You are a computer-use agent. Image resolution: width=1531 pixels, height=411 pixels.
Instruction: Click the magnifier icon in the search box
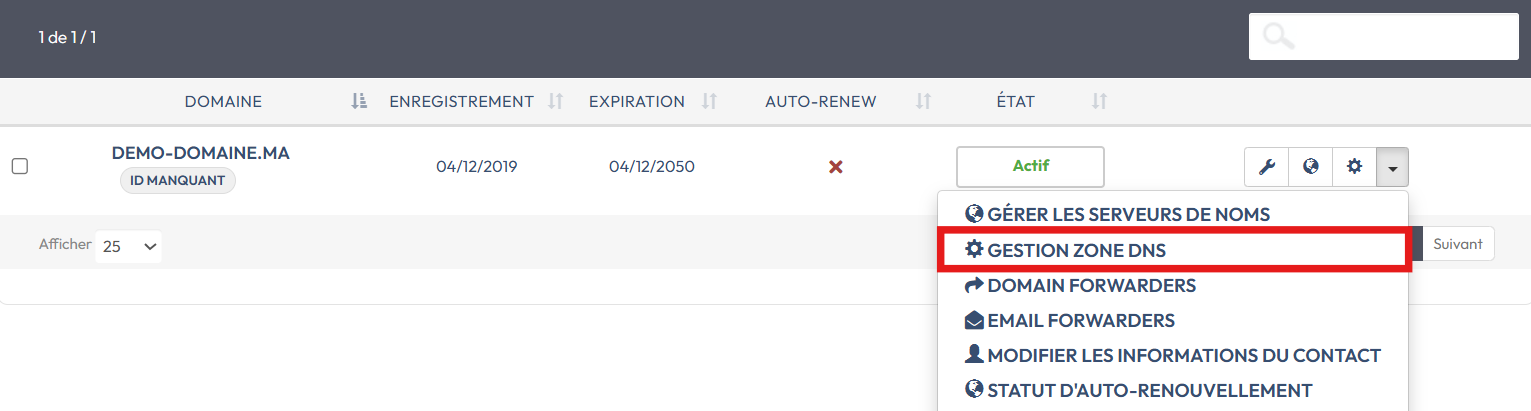click(1278, 37)
